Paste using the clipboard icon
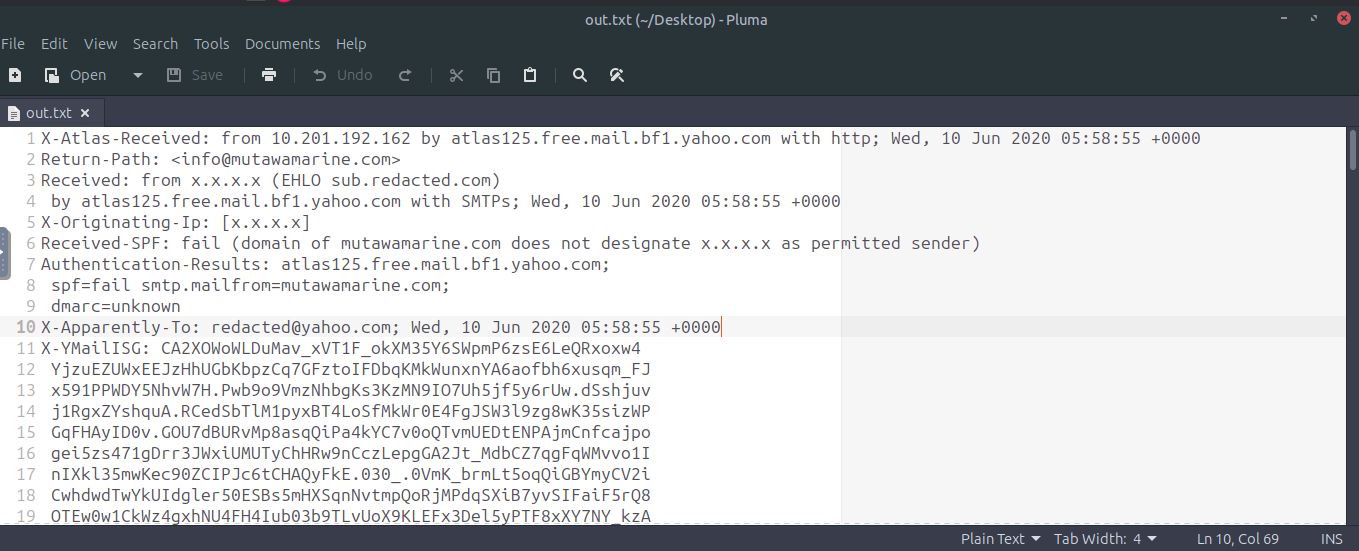Image resolution: width=1359 pixels, height=551 pixels. point(530,75)
